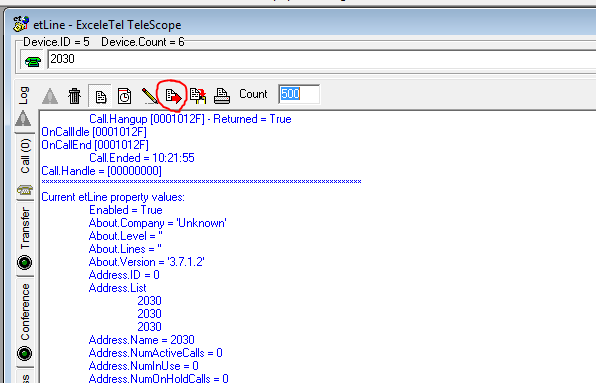Click the 'OnCallIdle [0001012F]' log line
The width and height of the screenshot is (596, 383).
tap(94, 132)
